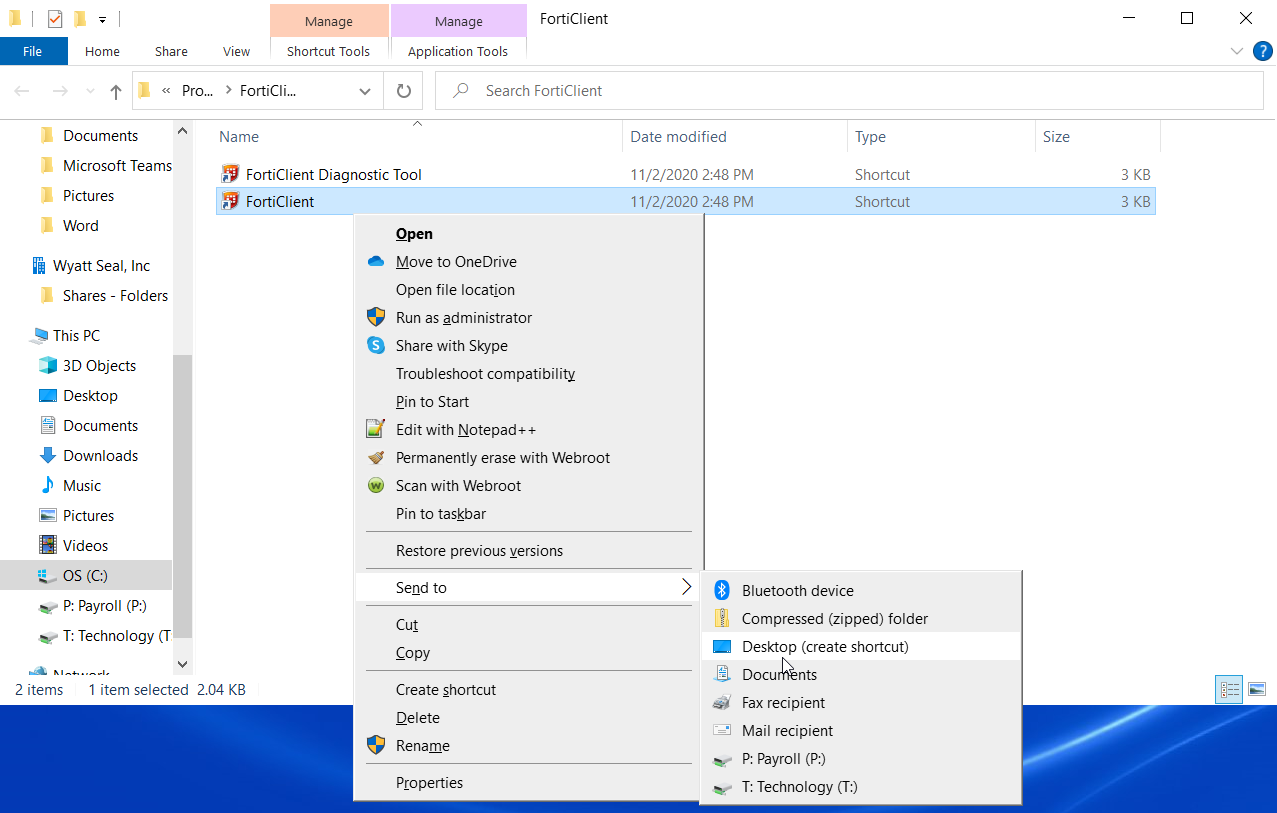
Task: Click the 3D Objects icon in navigation pane
Action: pyautogui.click(x=47, y=366)
